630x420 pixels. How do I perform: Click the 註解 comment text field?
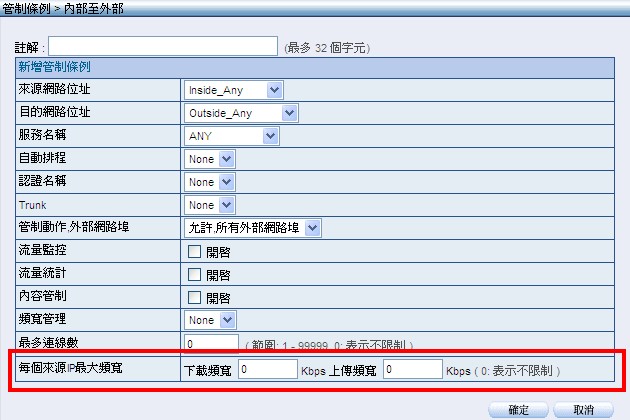tap(163, 46)
